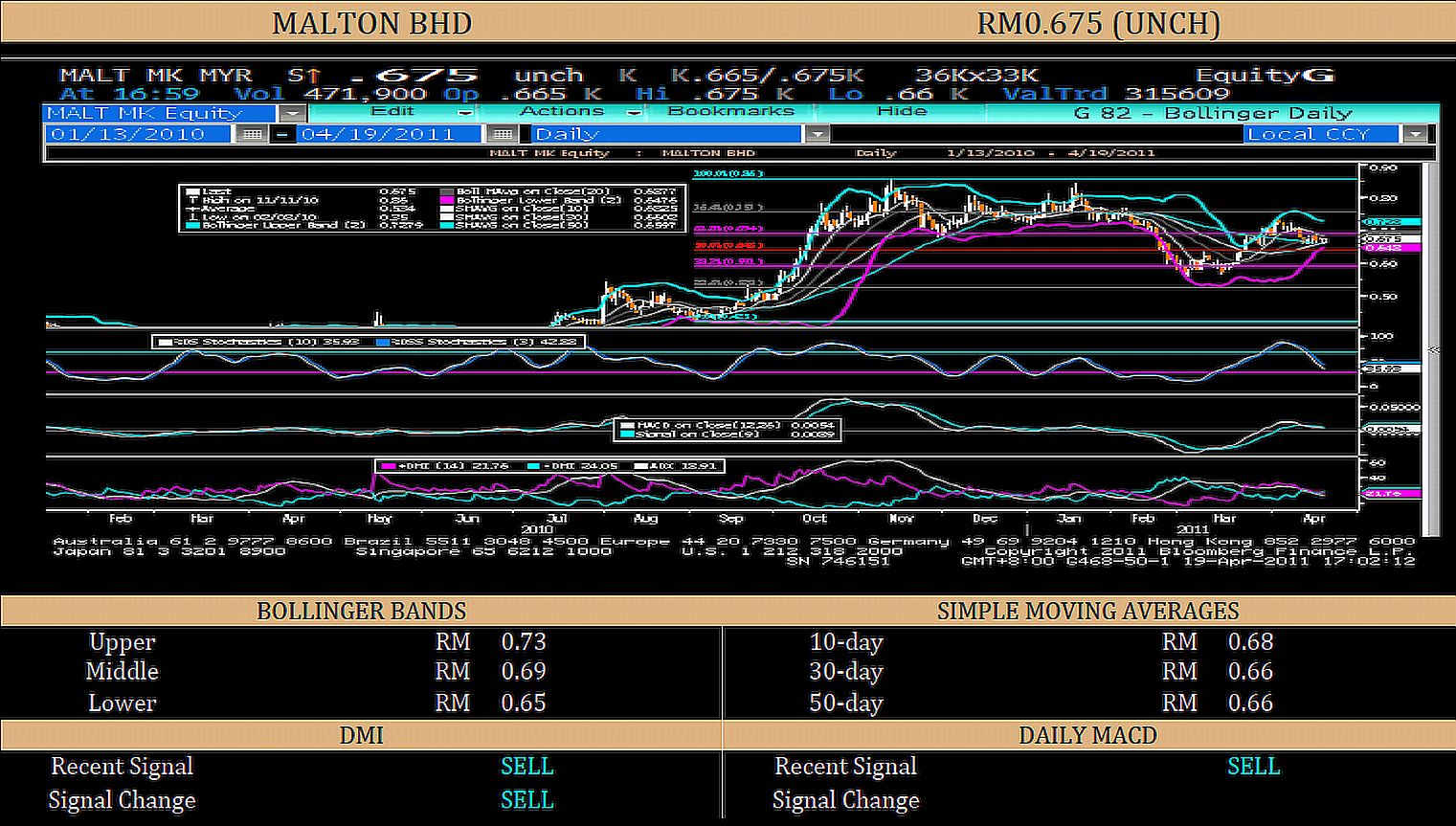
Task: Click the 100.0% Fibonacci level label
Action: point(728,174)
